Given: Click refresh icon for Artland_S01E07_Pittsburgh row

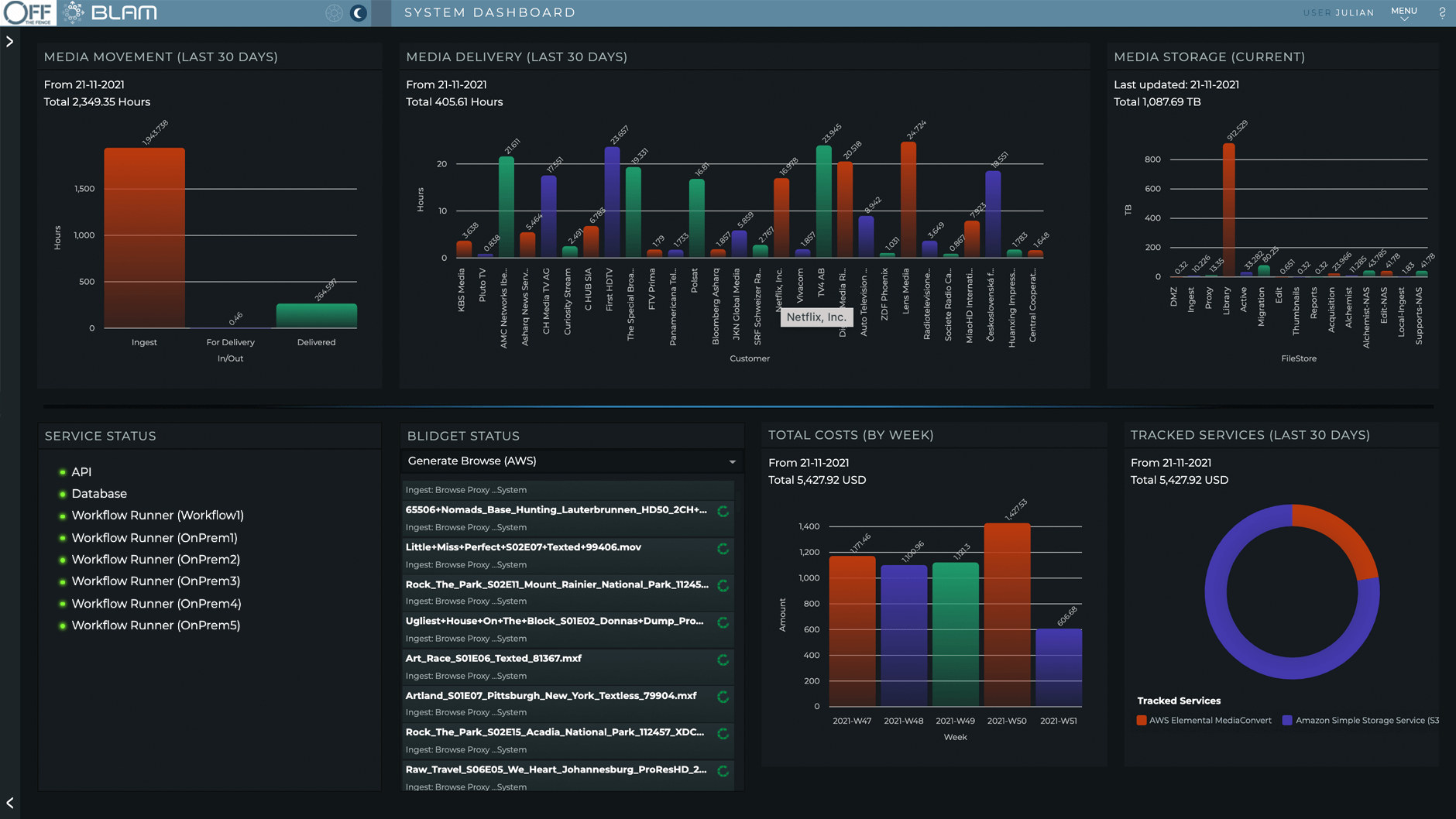Looking at the screenshot, I should 723,697.
